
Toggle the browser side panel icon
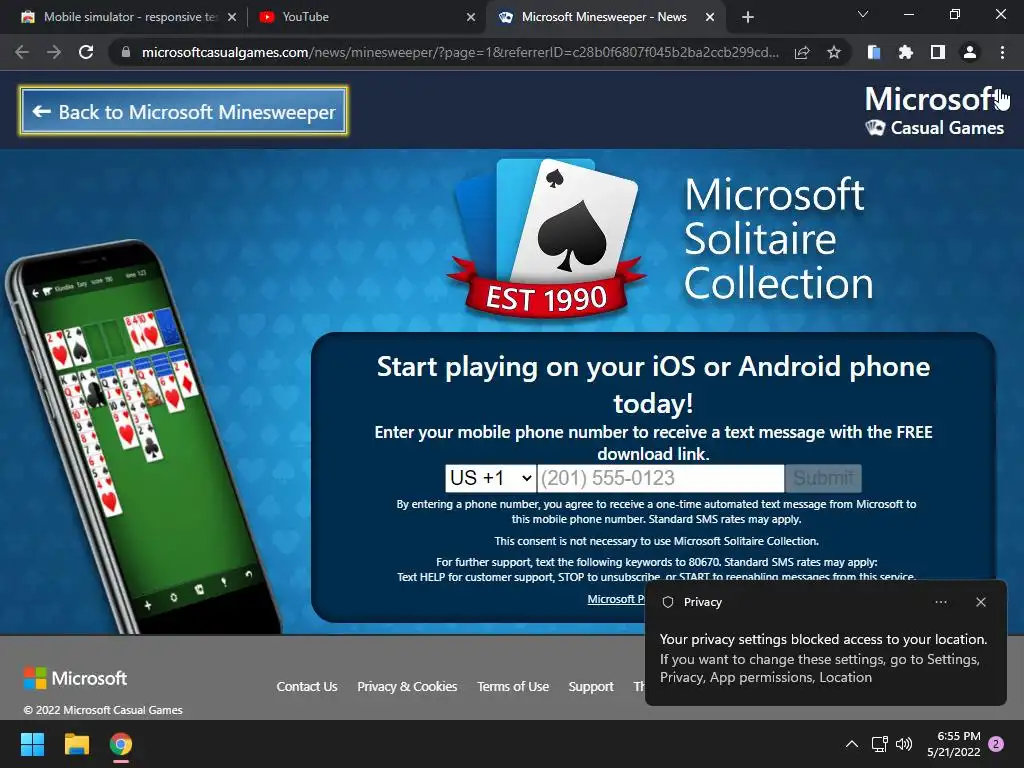click(x=938, y=52)
